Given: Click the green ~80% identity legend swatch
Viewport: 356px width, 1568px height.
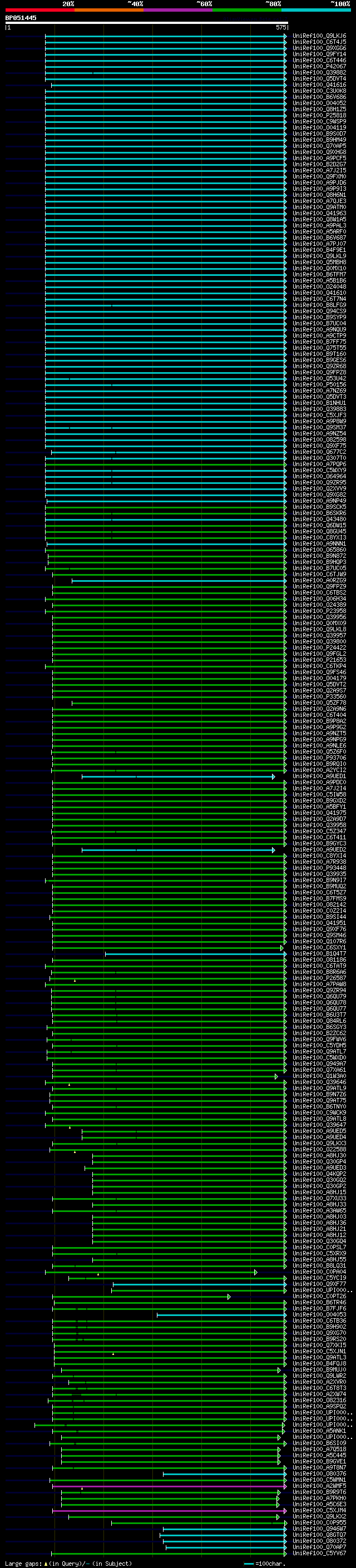Looking at the screenshot, I should pos(247,10).
